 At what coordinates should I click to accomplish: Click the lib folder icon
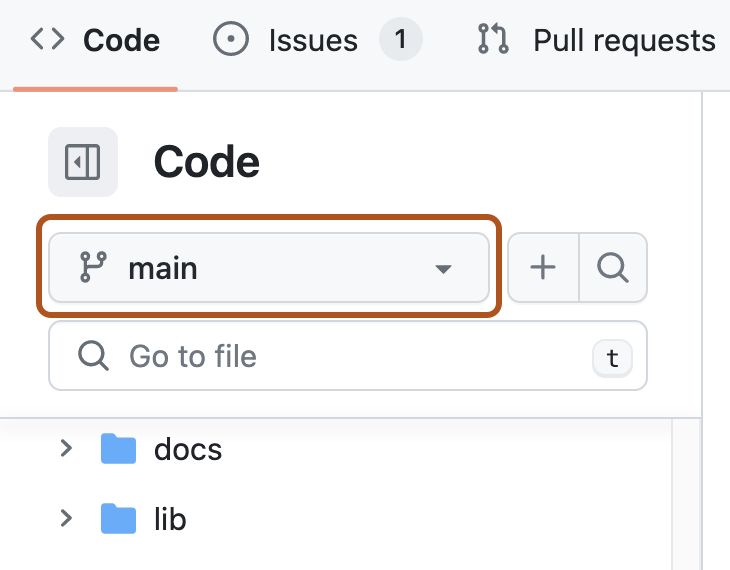point(118,518)
